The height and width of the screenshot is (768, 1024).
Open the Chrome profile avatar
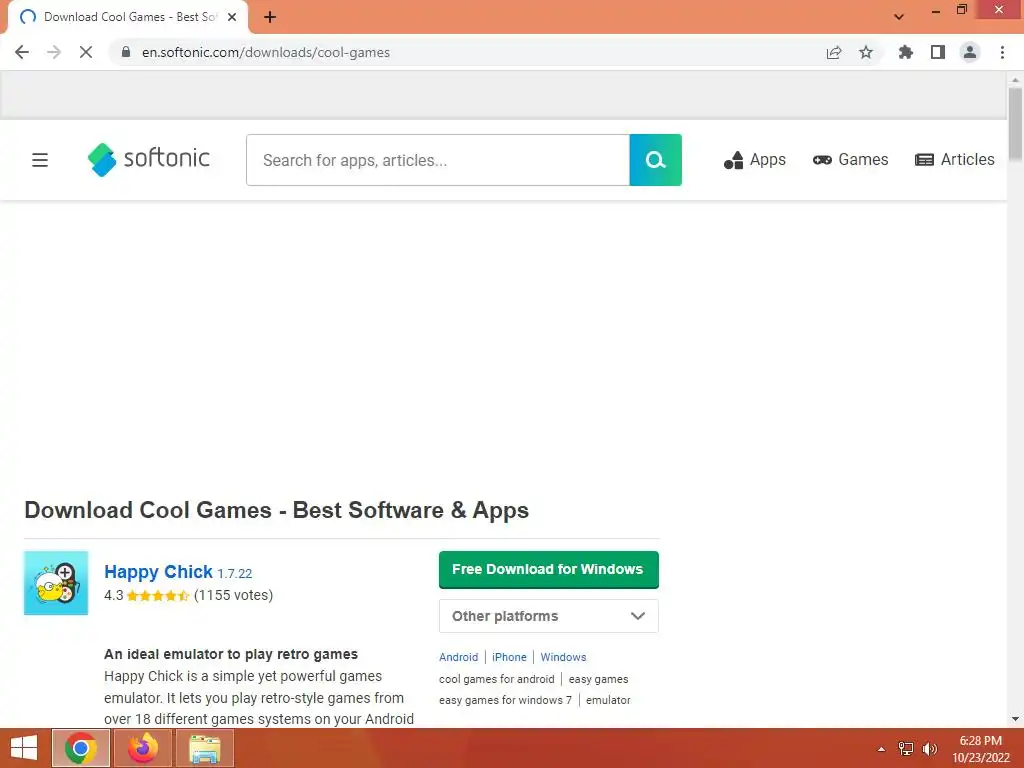pyautogui.click(x=970, y=52)
